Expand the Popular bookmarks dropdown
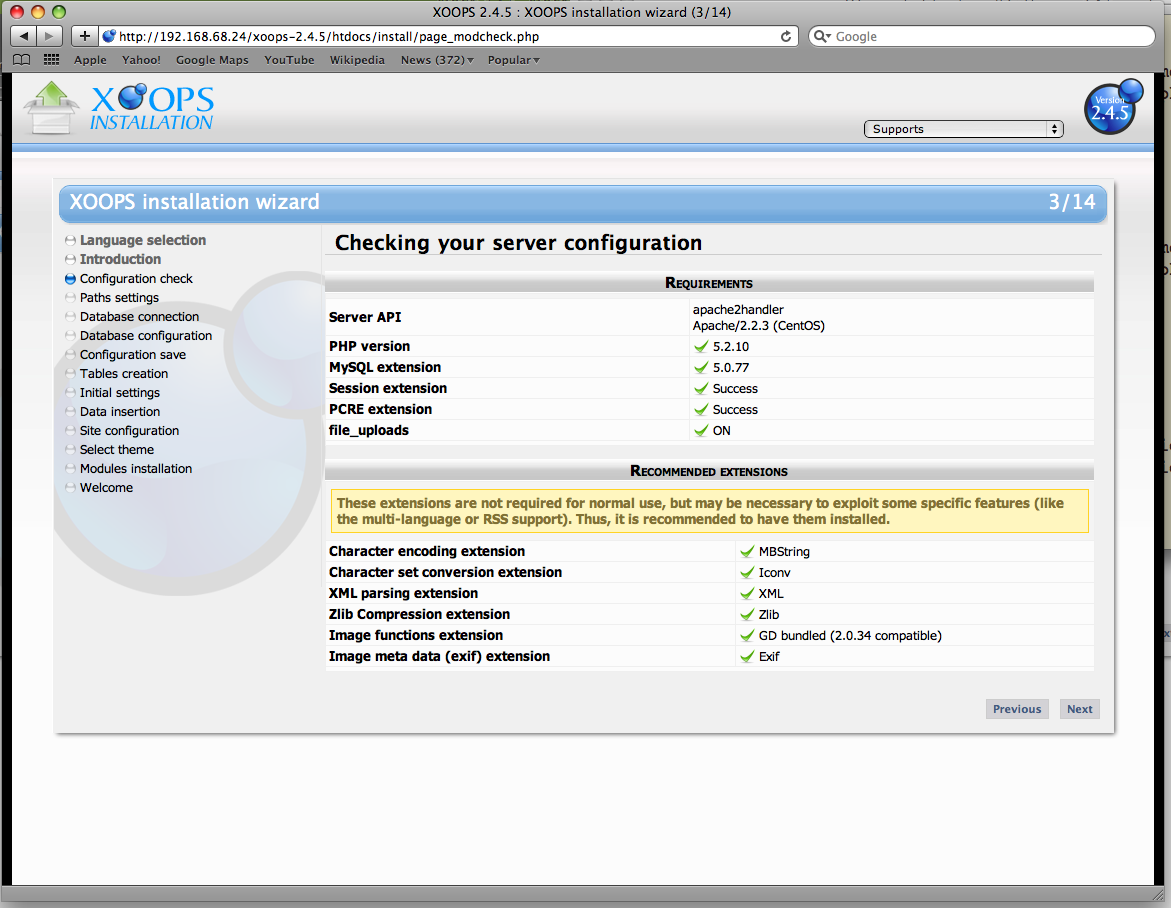 (x=513, y=60)
